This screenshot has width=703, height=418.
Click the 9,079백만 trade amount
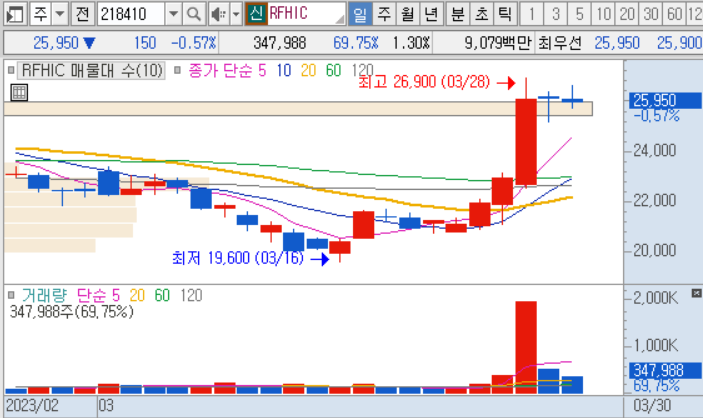click(498, 43)
